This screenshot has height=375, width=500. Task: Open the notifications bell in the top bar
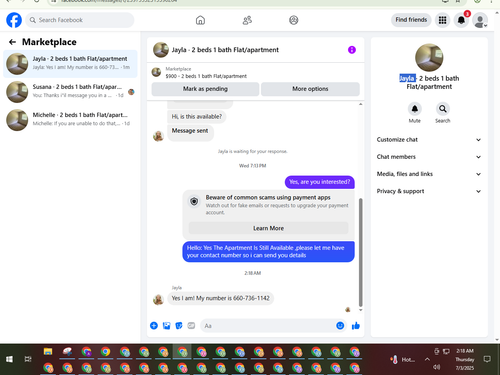coord(461,20)
